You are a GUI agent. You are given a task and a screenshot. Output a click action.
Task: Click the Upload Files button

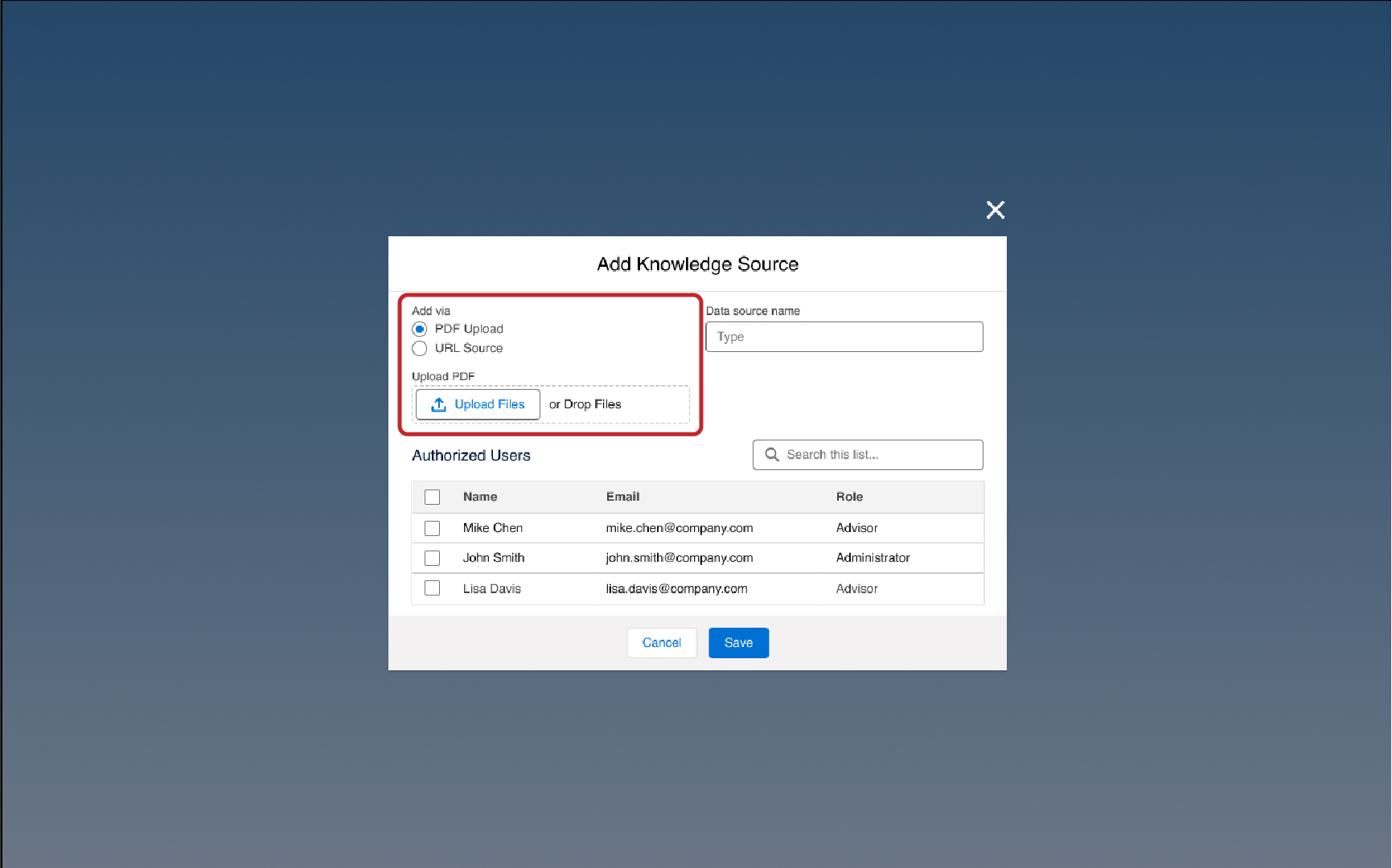point(477,404)
